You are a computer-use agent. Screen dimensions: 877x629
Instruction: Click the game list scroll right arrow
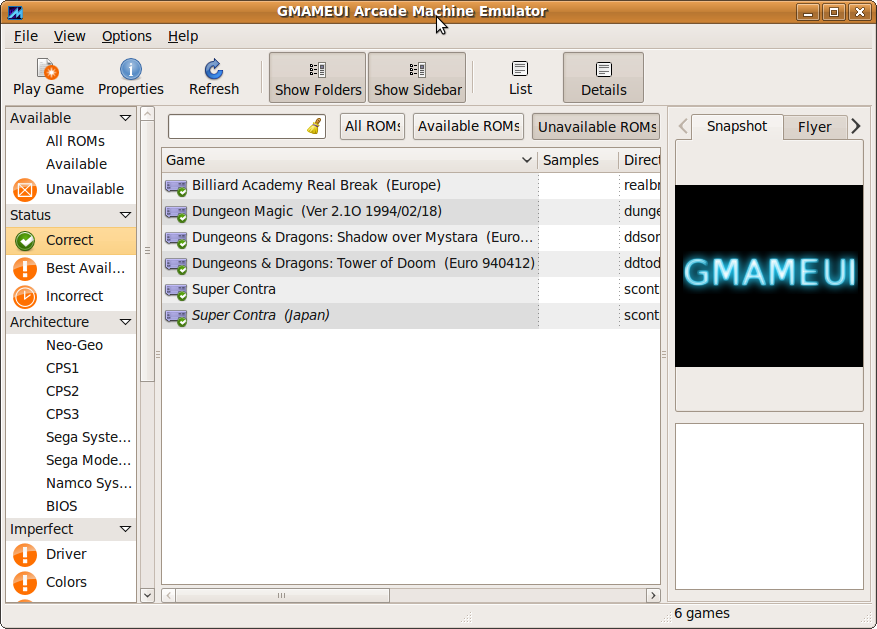click(653, 595)
